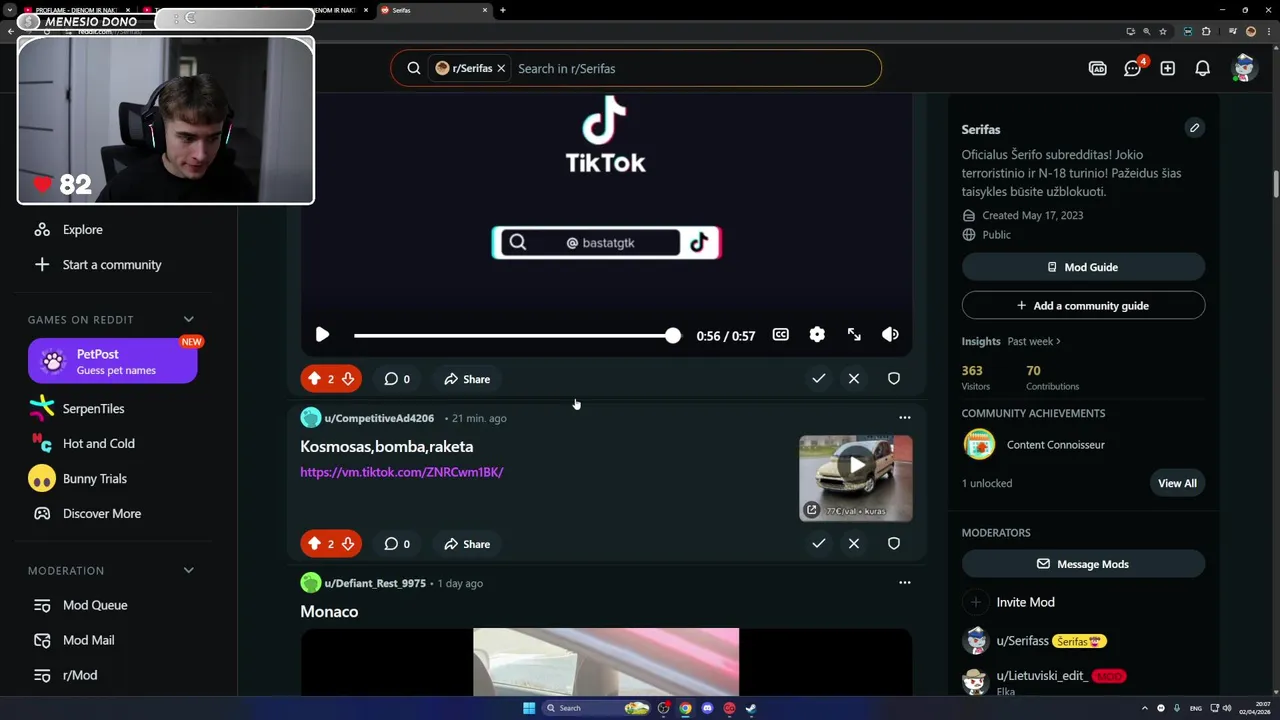Create a new post with the plus icon

tap(1168, 69)
